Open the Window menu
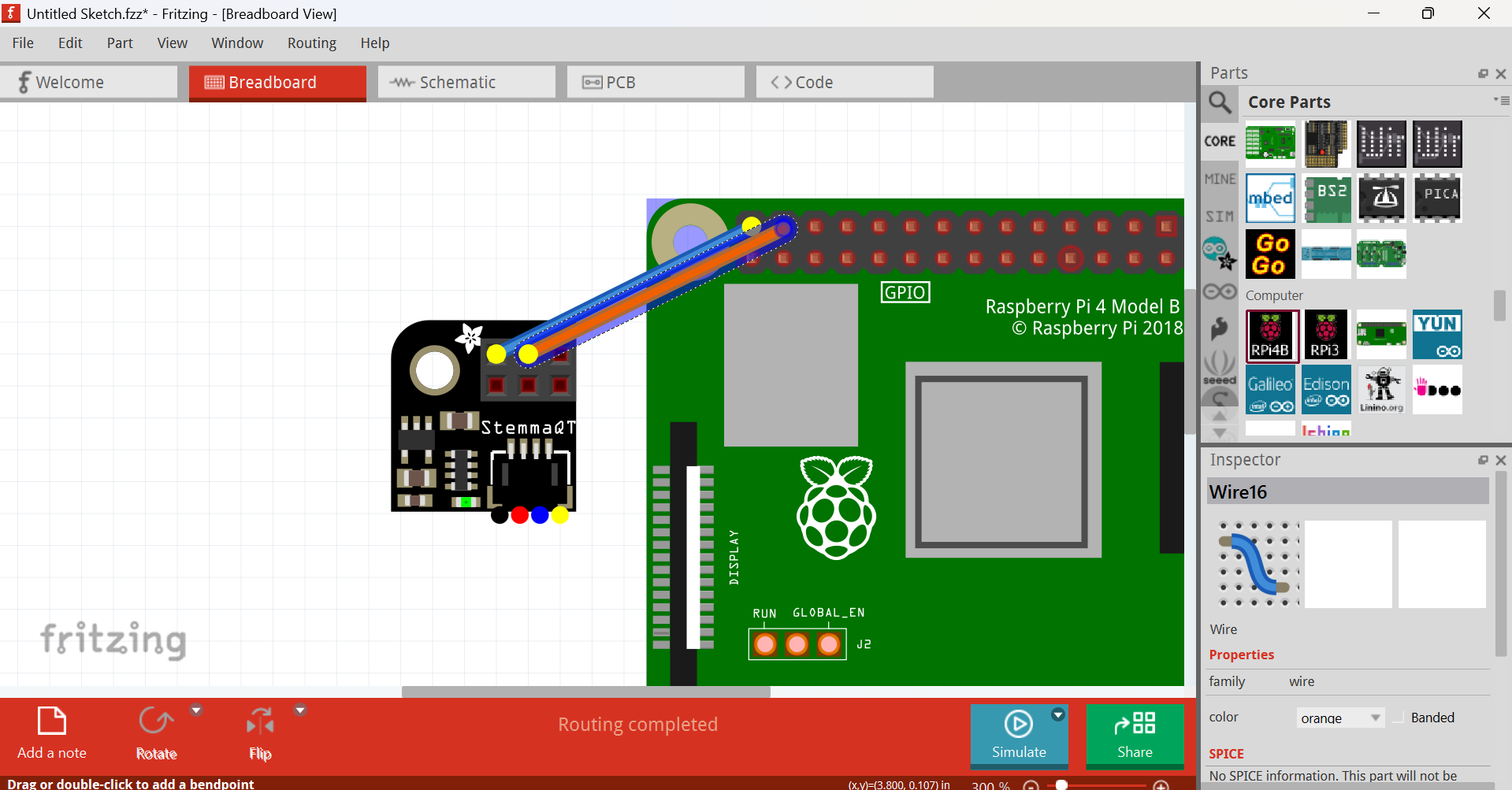This screenshot has height=790, width=1512. [x=237, y=43]
